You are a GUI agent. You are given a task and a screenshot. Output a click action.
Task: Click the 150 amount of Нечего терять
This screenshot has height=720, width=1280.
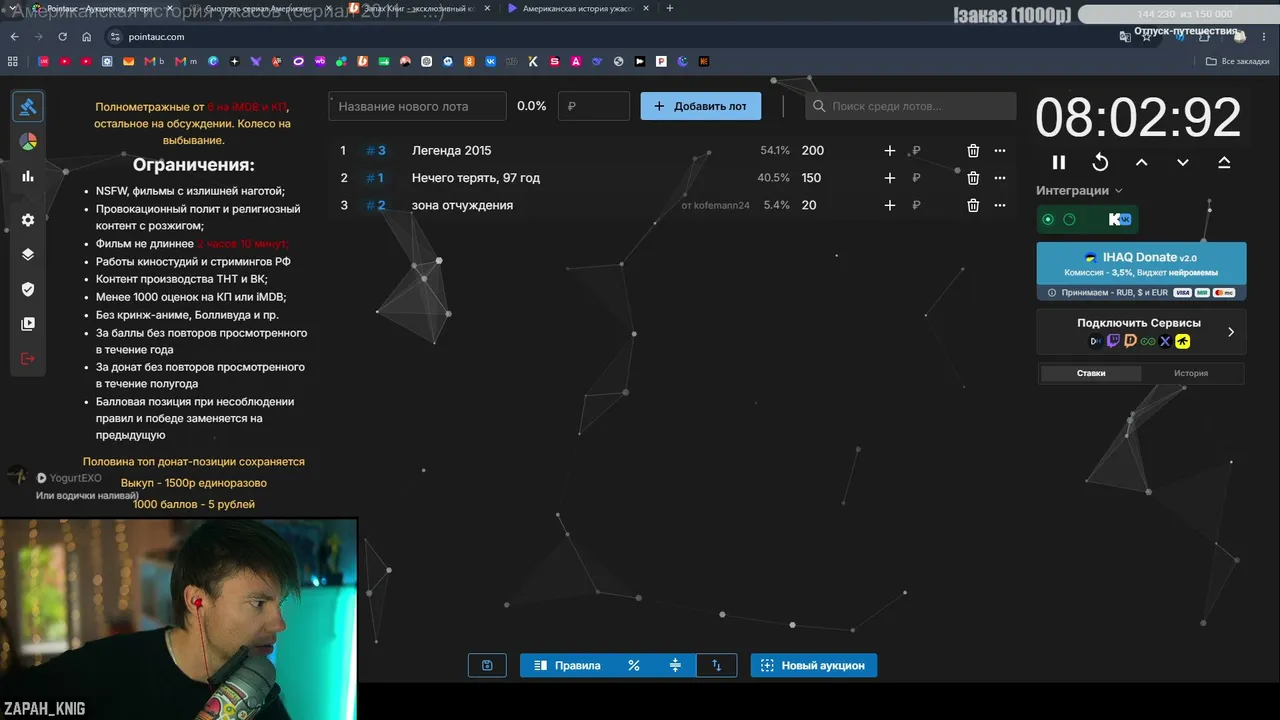click(811, 178)
